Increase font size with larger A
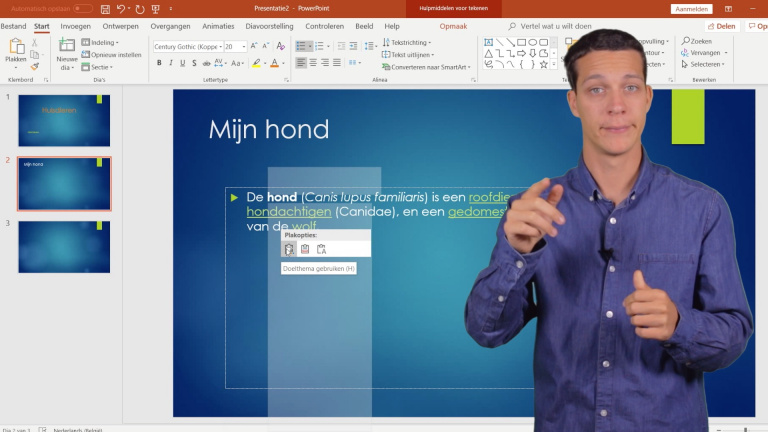Image resolution: width=768 pixels, height=432 pixels. 254,46
